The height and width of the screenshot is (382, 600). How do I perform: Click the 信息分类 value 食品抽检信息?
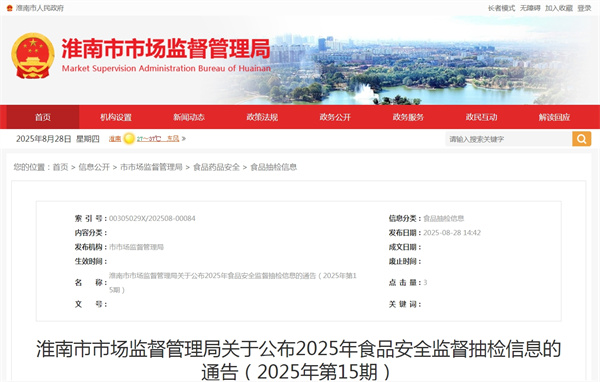(443, 218)
